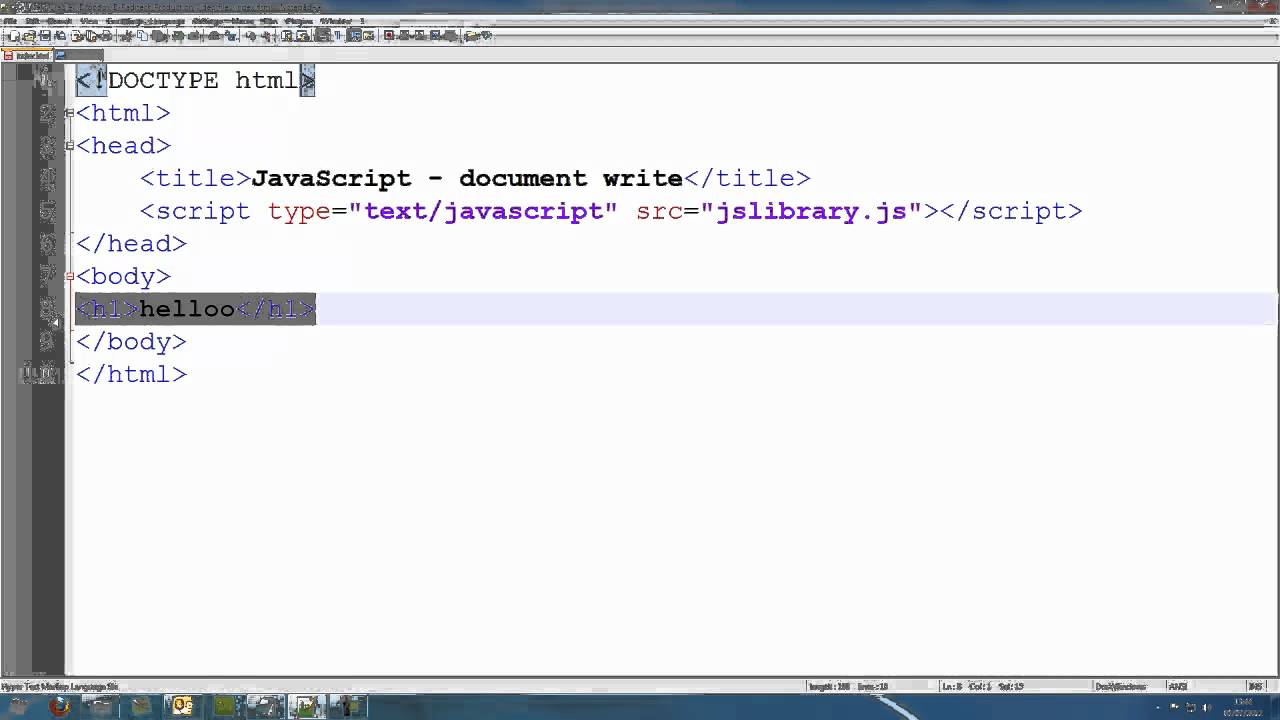
Task: Click the word 'helloo' in h1
Action: pos(187,309)
